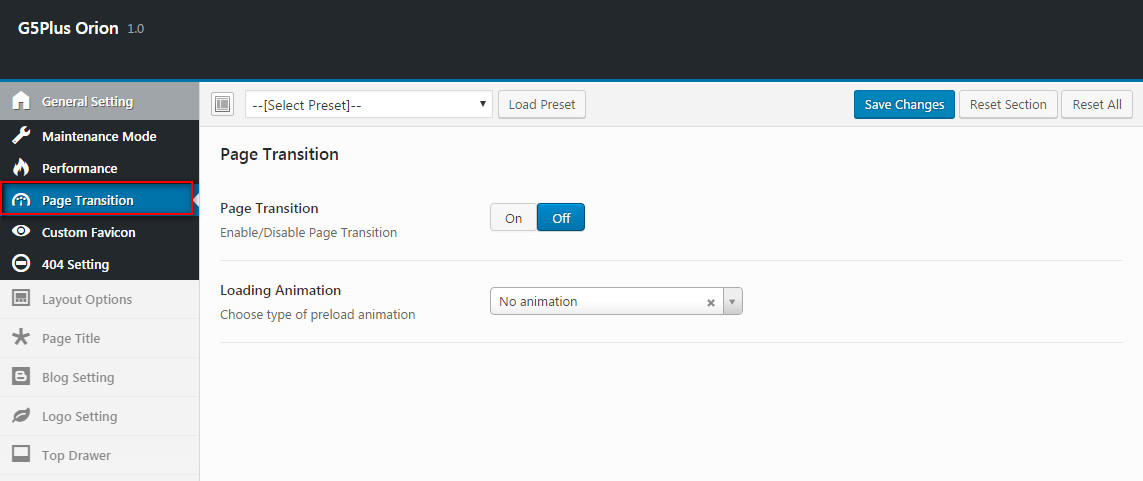This screenshot has height=481, width=1143.
Task: Click the Performance flame icon
Action: (x=21, y=168)
